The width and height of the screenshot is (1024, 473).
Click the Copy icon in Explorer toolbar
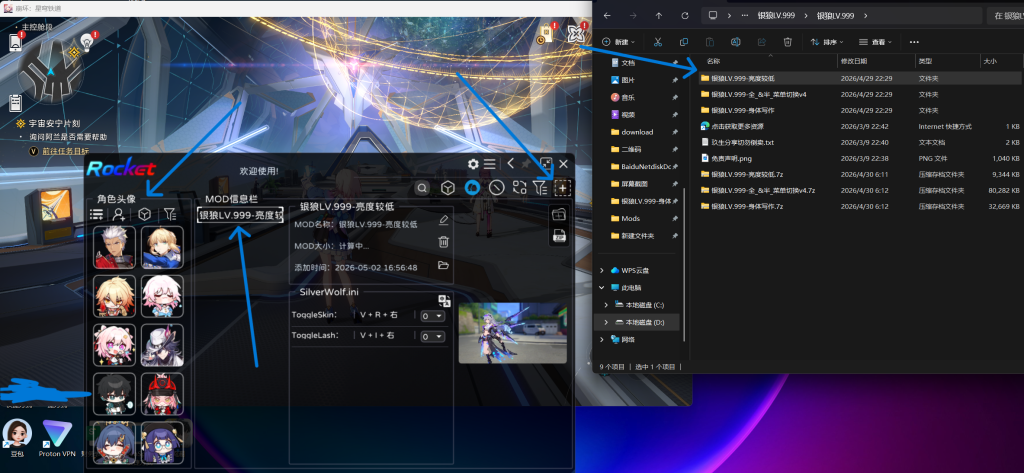684,42
